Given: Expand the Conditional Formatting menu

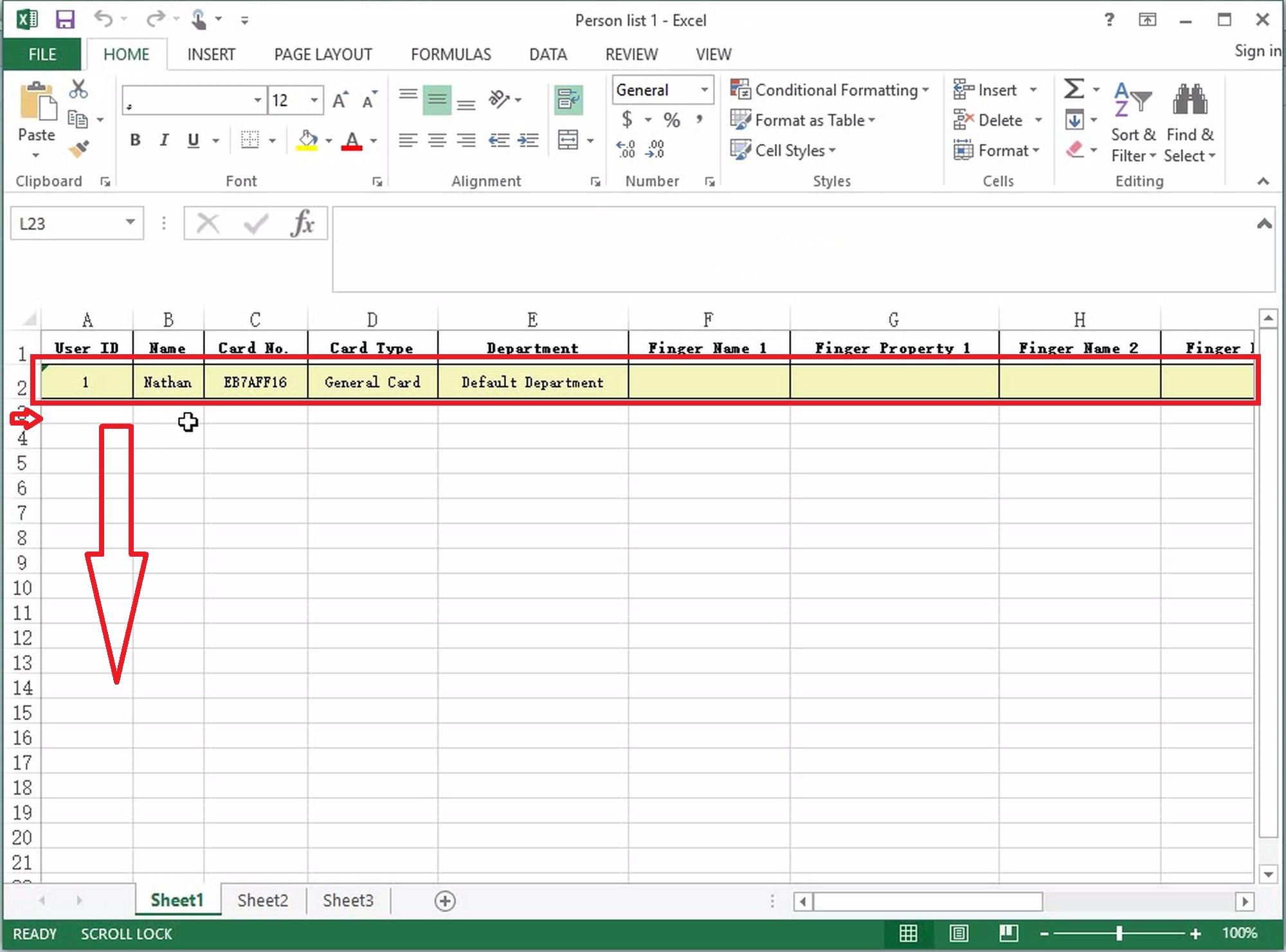Looking at the screenshot, I should click(829, 90).
